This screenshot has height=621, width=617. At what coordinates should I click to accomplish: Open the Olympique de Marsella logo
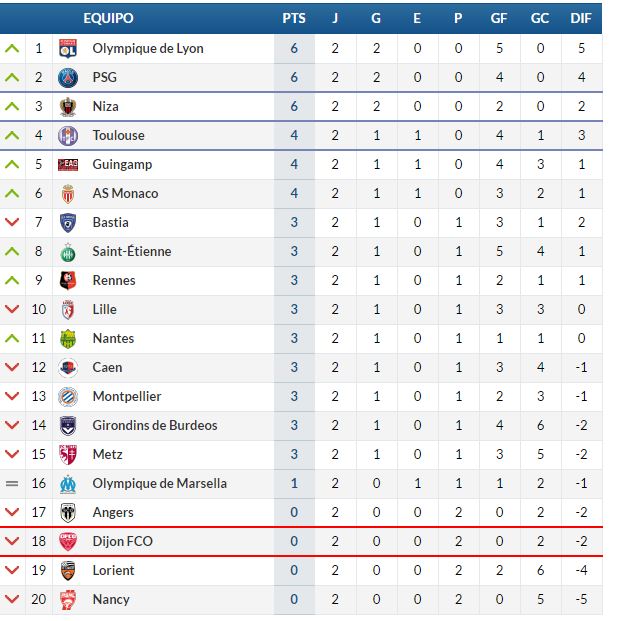[68, 484]
